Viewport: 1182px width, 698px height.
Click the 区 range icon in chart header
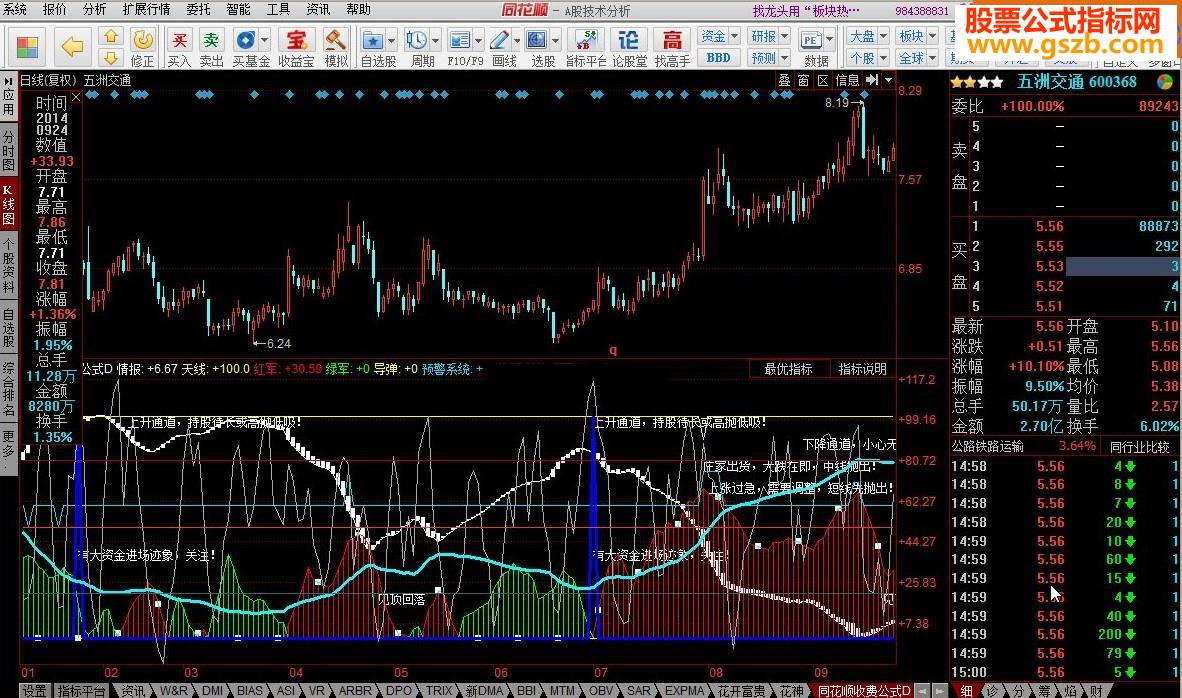click(823, 80)
